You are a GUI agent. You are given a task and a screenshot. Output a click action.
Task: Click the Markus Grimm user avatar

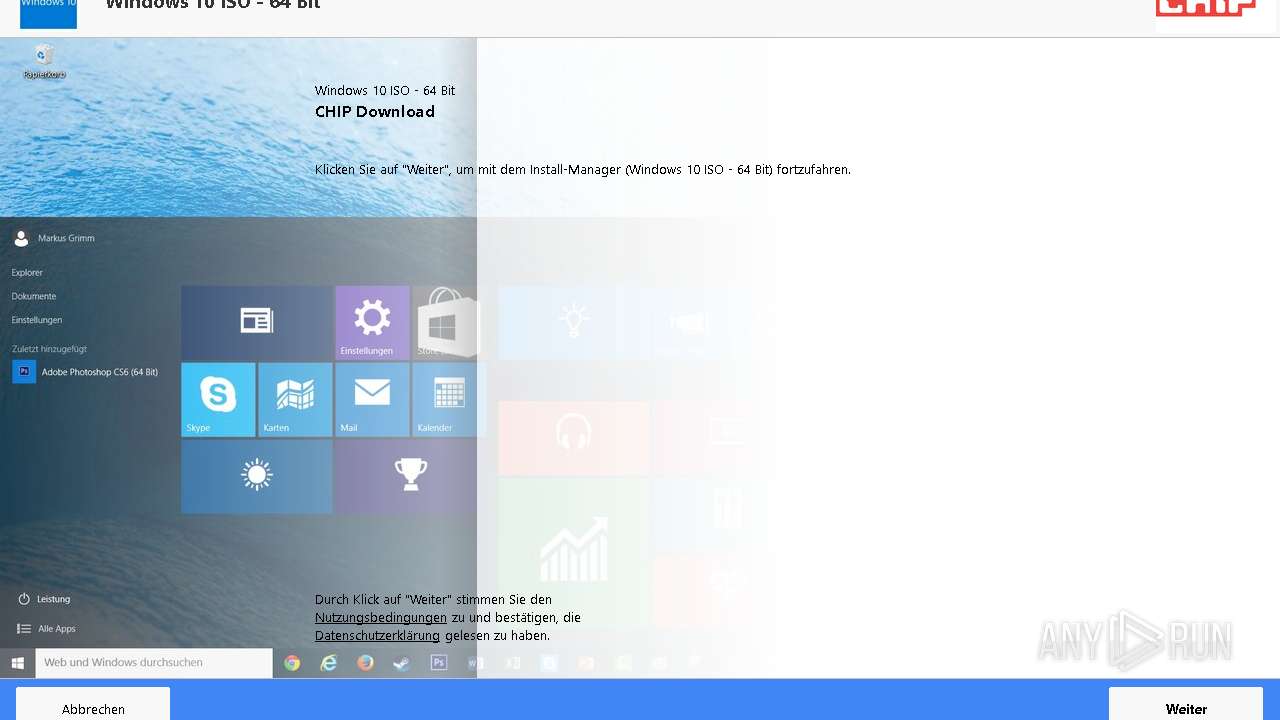[21, 238]
